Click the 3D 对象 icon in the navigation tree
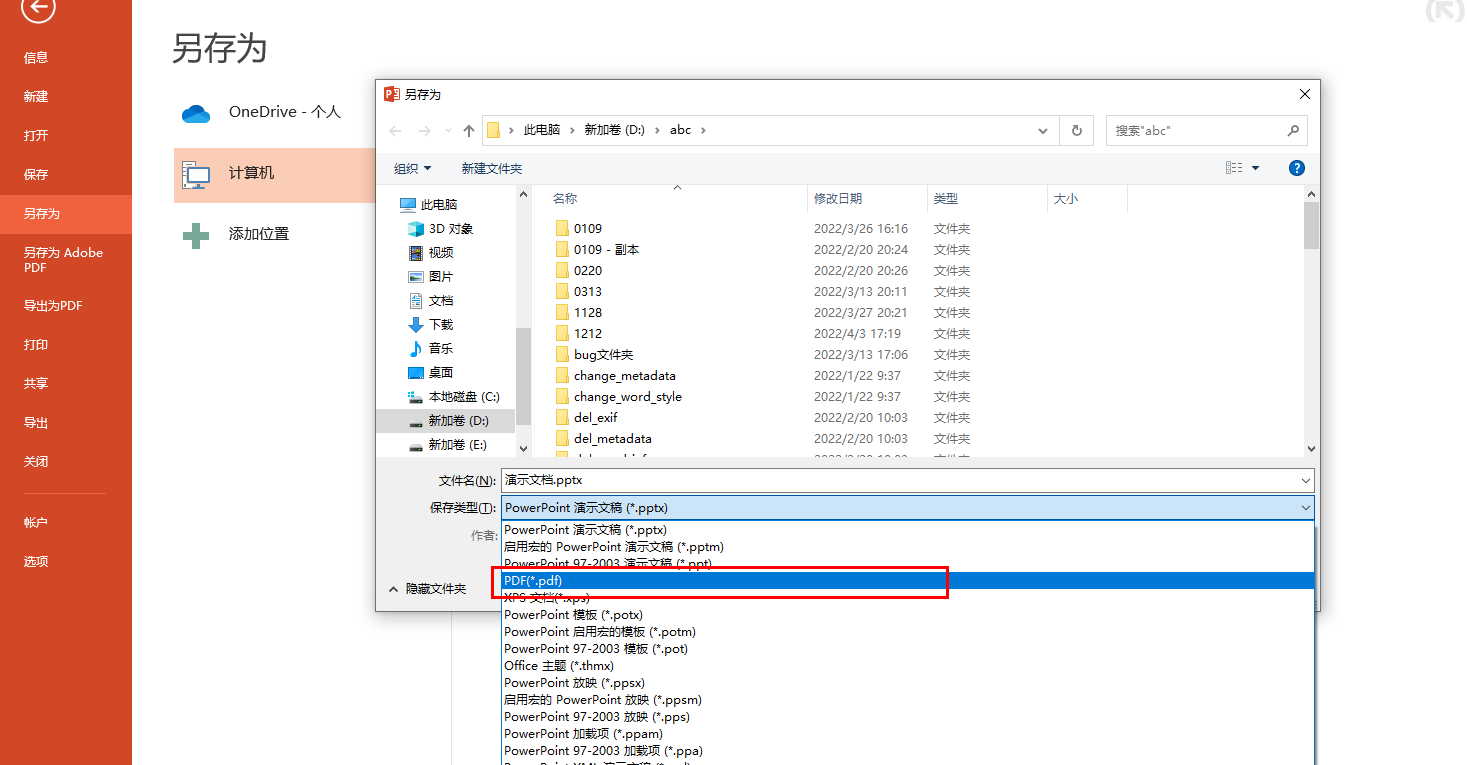The image size is (1467, 765). coord(416,229)
